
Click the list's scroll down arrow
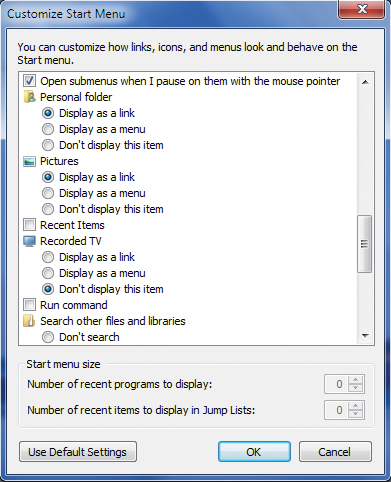coord(365,336)
